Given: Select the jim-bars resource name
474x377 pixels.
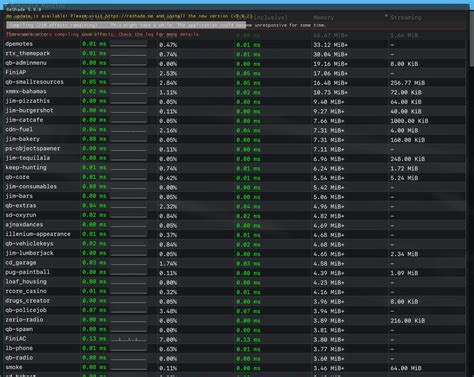Looking at the screenshot, I should click(x=19, y=196).
